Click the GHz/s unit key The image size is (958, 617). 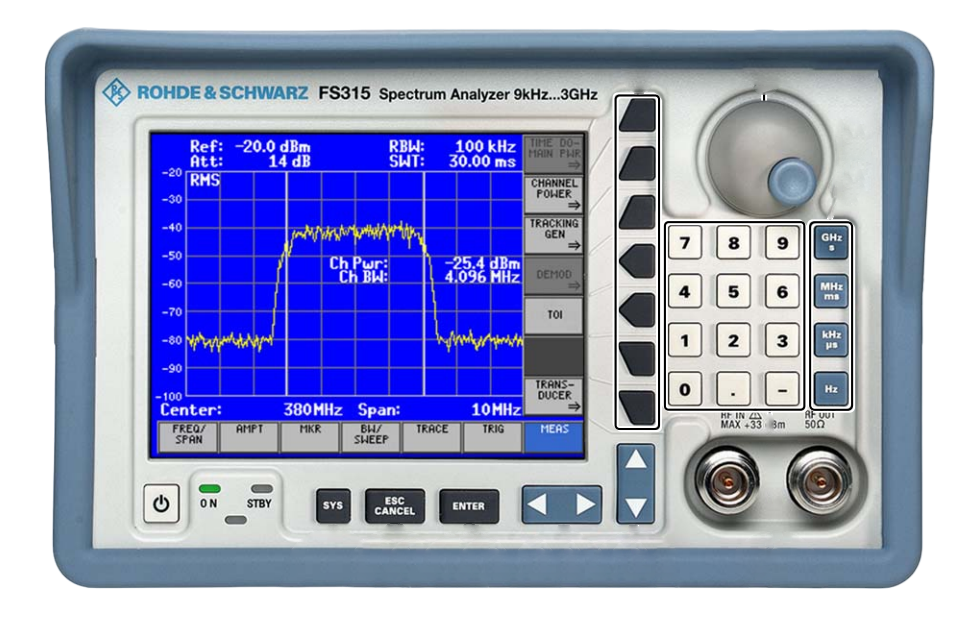tap(831, 243)
